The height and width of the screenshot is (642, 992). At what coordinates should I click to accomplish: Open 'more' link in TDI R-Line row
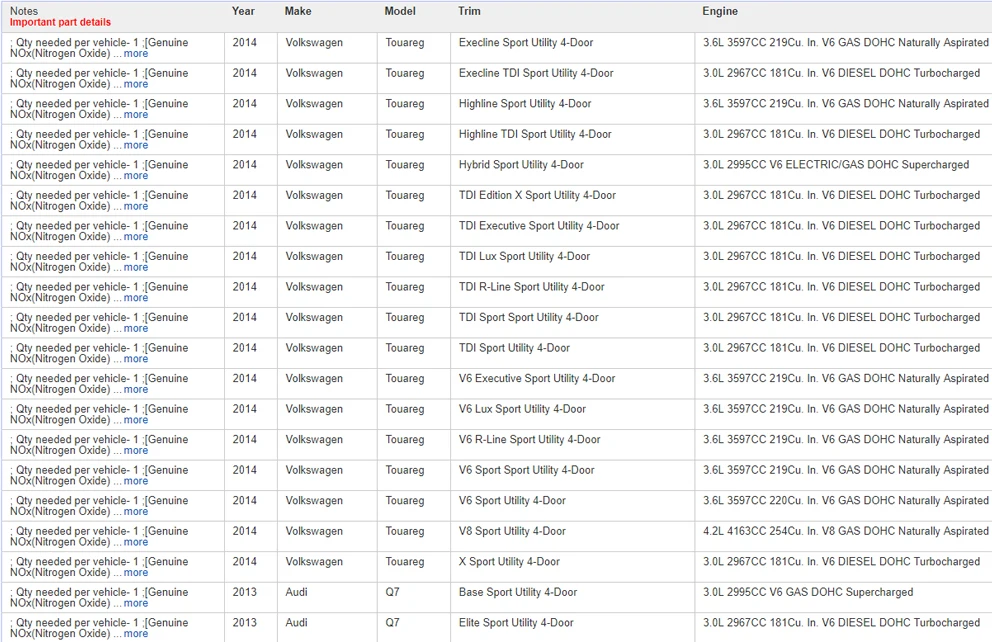point(135,297)
